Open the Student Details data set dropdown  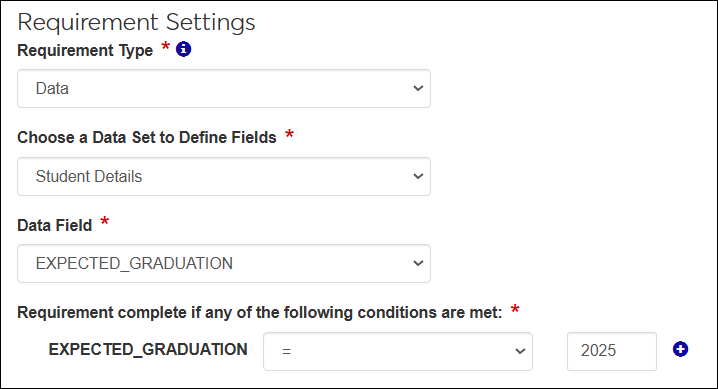[224, 176]
